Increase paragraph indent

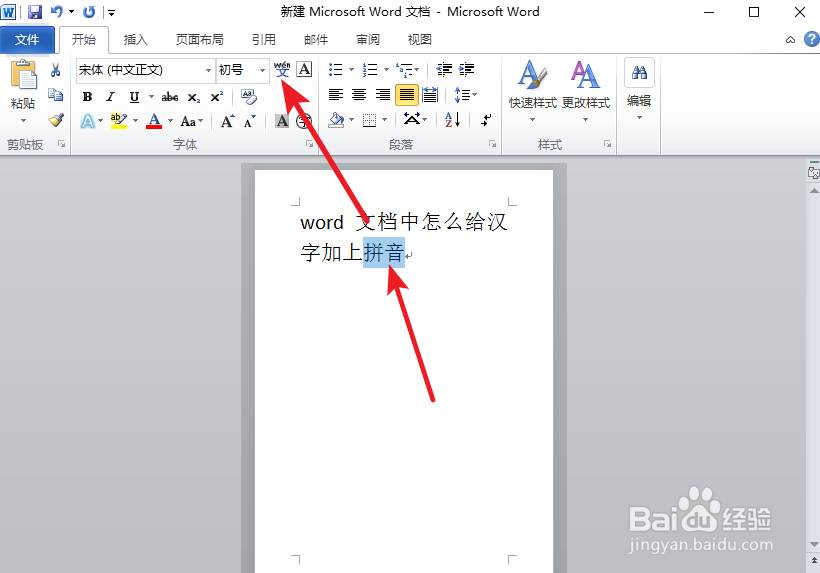click(466, 69)
